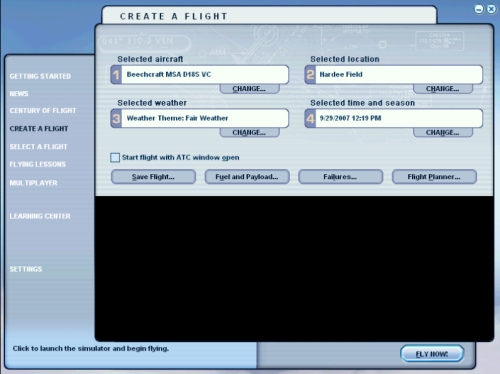Change the selected weather
The image size is (500, 374).
(x=249, y=132)
